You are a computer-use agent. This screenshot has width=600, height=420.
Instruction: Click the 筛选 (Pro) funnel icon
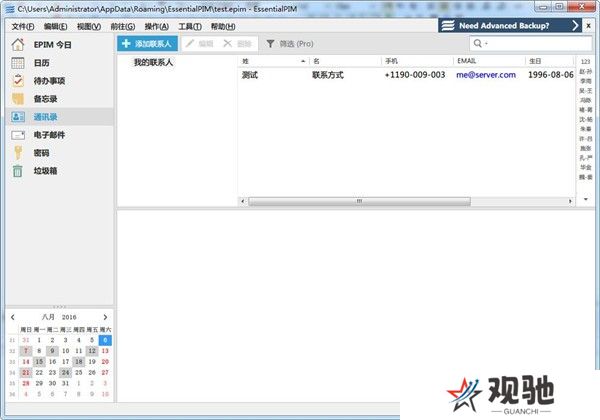tap(270, 44)
